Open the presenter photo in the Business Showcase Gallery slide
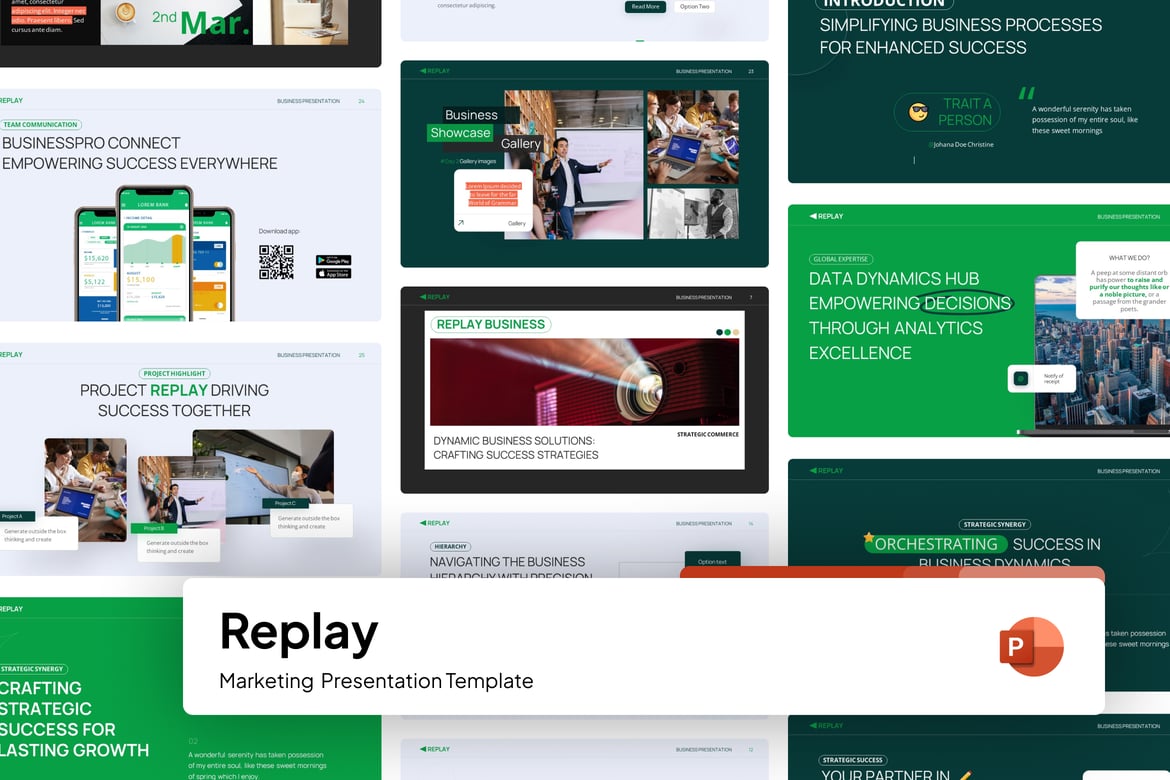Screen dimensions: 1170x780 (x=574, y=164)
